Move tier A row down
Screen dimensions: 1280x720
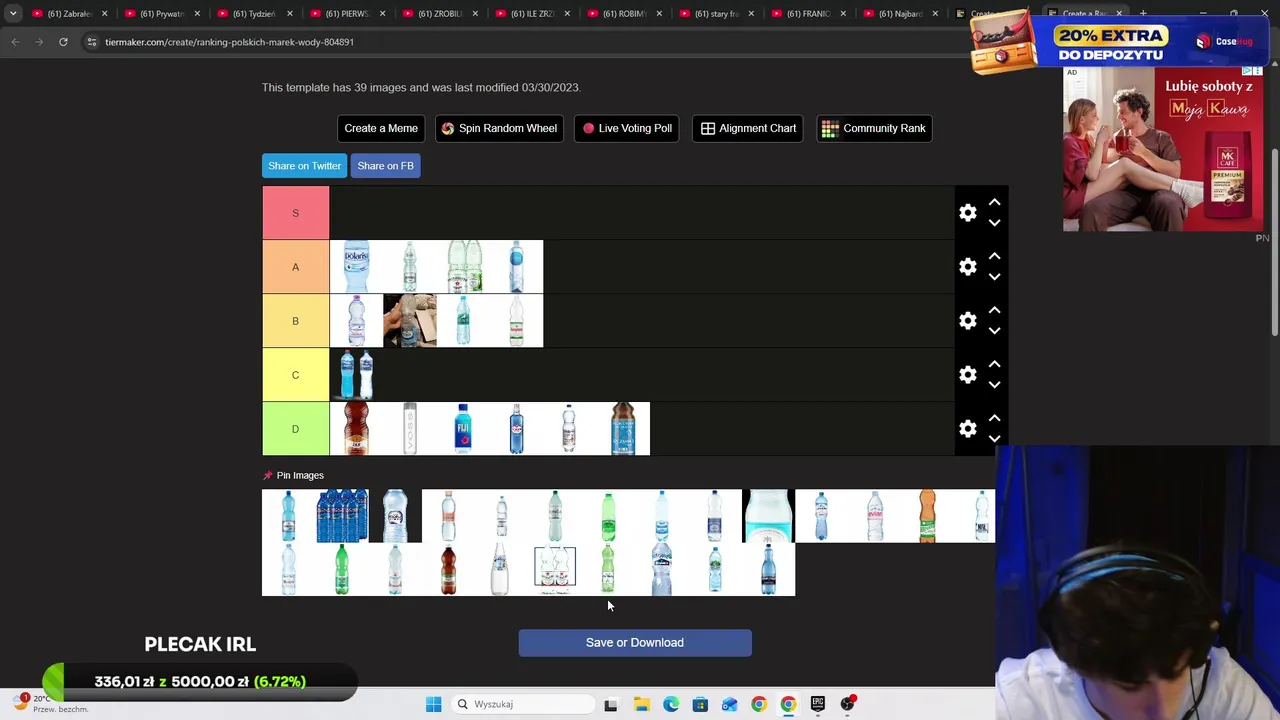[994, 277]
